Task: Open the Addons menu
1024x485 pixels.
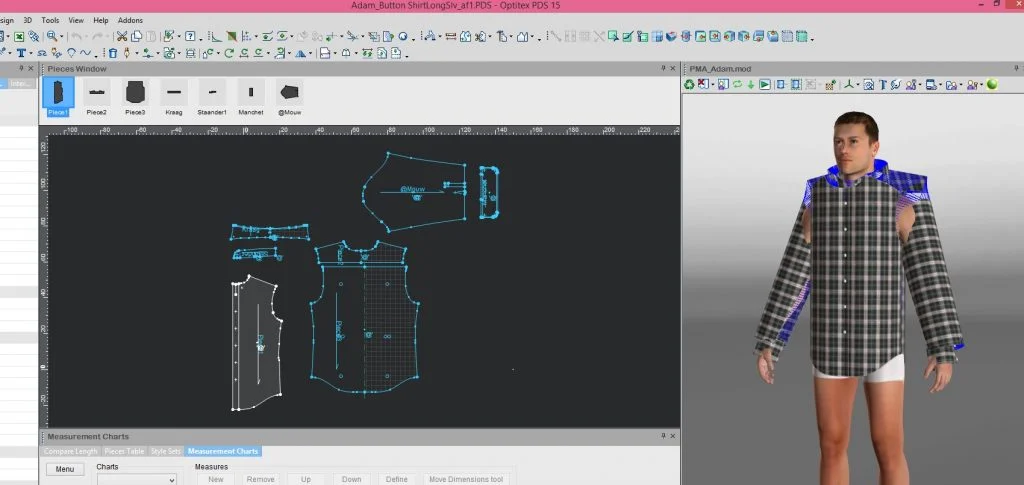Action: coord(130,20)
